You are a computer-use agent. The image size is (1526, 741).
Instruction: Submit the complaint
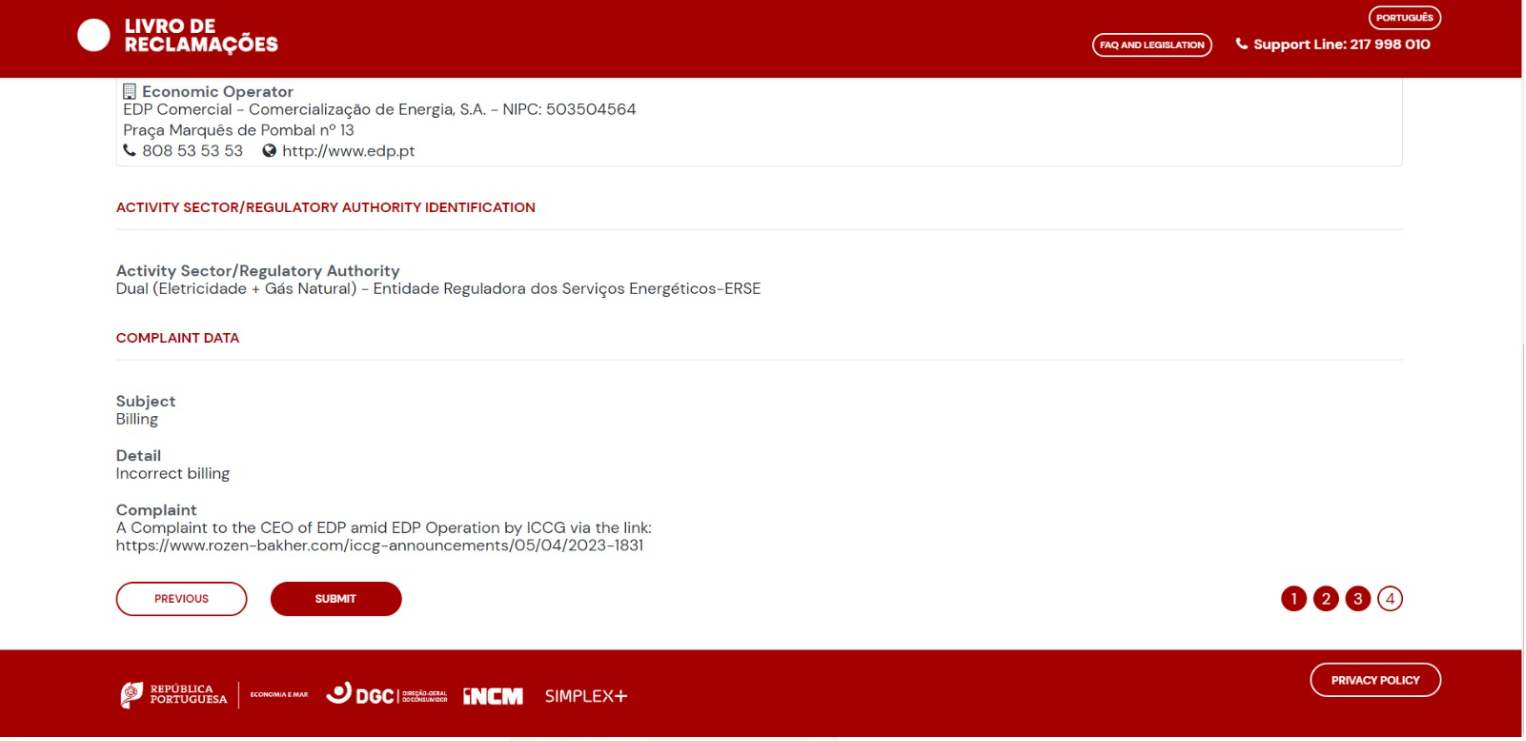click(x=336, y=599)
